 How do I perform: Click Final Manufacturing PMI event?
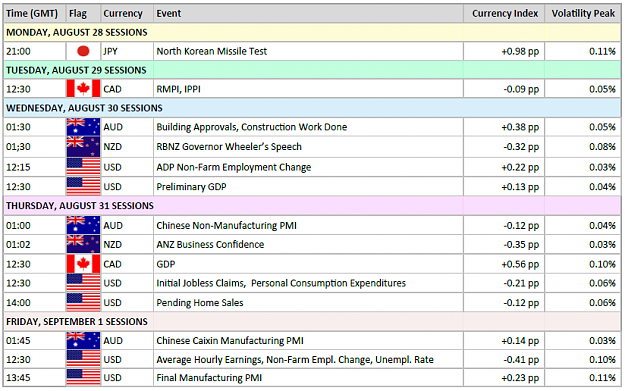click(209, 378)
